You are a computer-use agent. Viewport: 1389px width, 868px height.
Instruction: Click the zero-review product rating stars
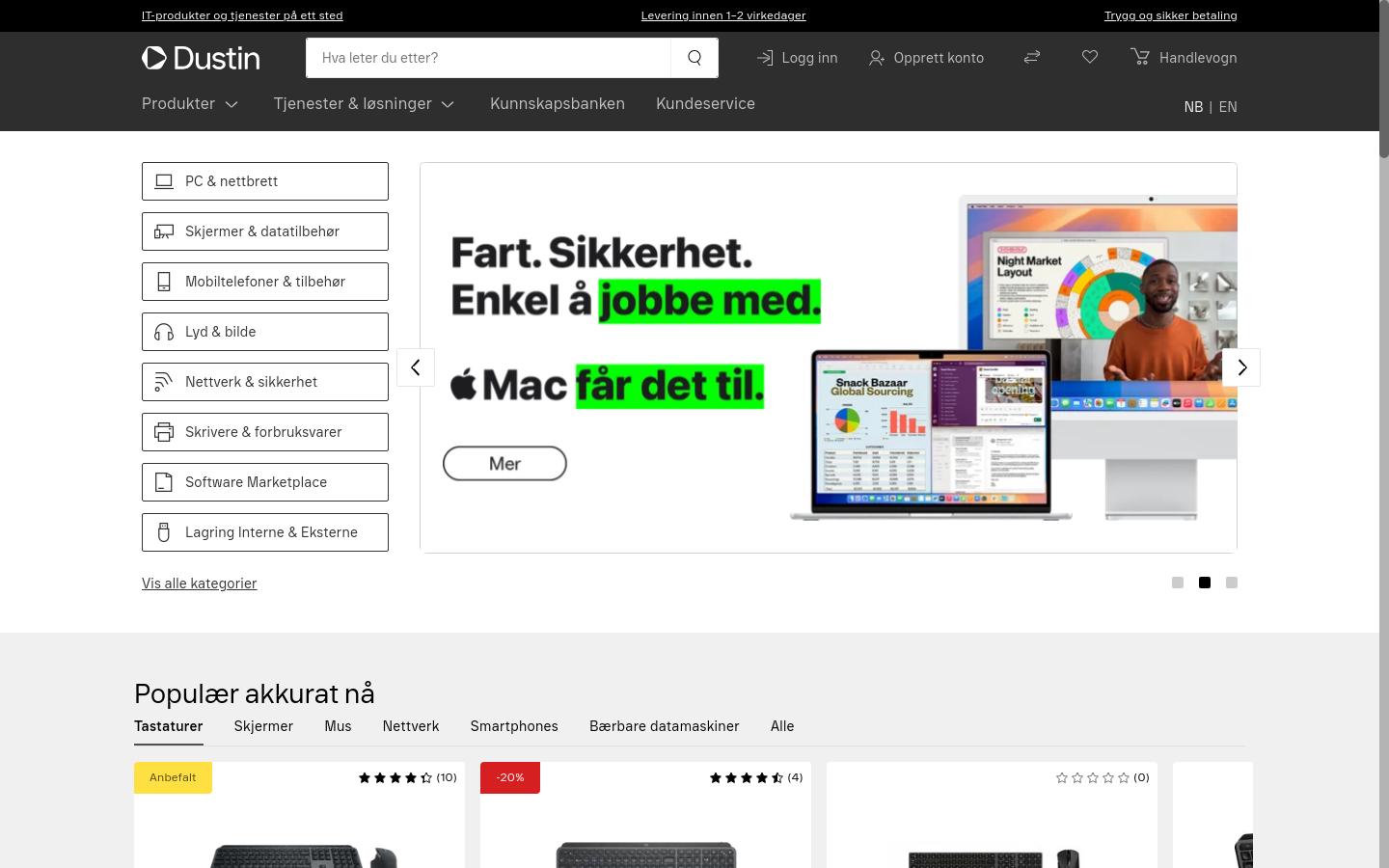pos(1093,777)
